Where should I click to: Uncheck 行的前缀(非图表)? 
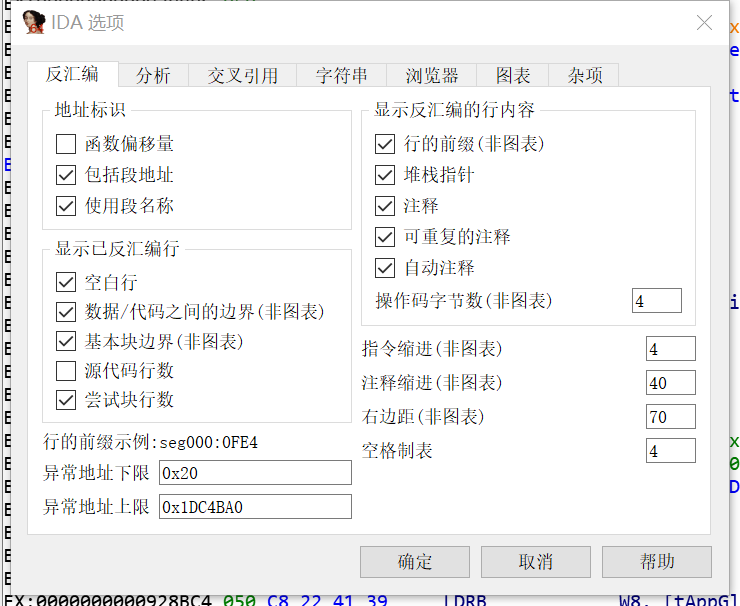385,144
